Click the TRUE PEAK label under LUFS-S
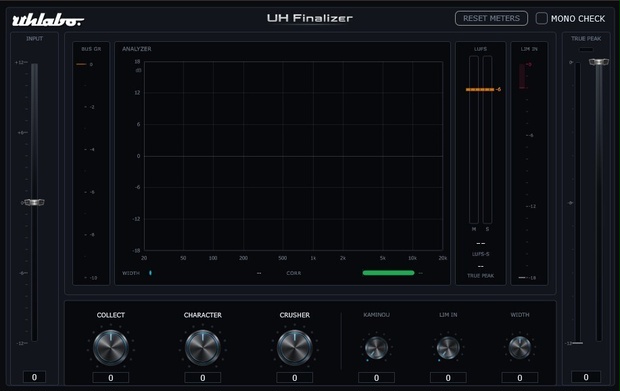The image size is (620, 391). (480, 276)
